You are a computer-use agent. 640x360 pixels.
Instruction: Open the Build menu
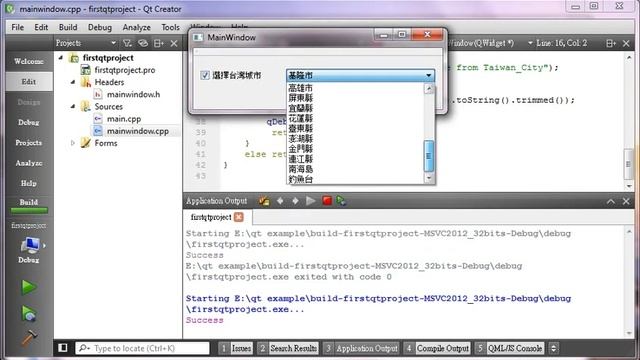click(68, 27)
